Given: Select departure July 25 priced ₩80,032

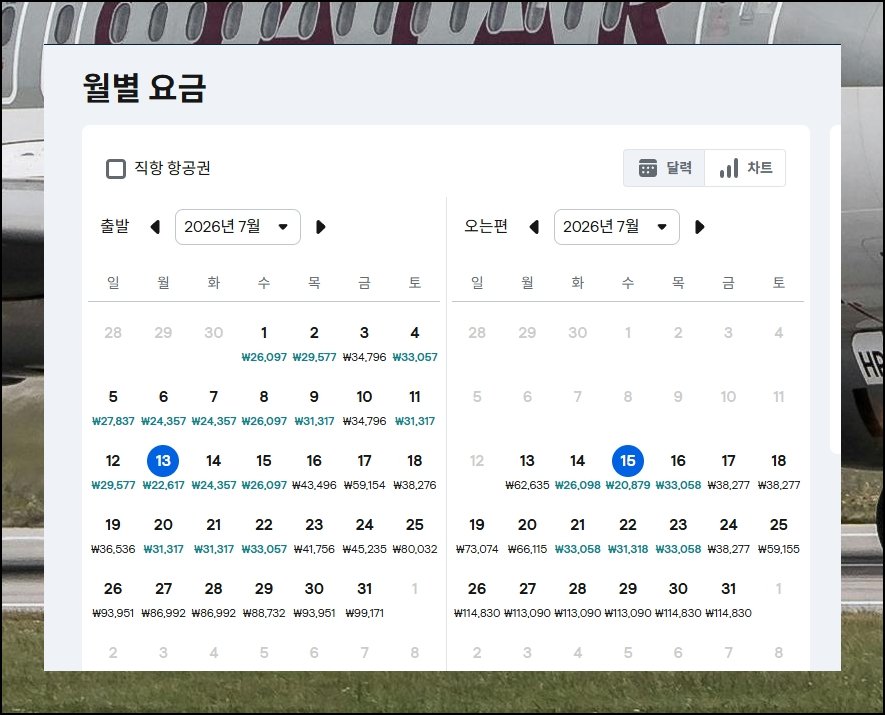Looking at the screenshot, I should [414, 535].
